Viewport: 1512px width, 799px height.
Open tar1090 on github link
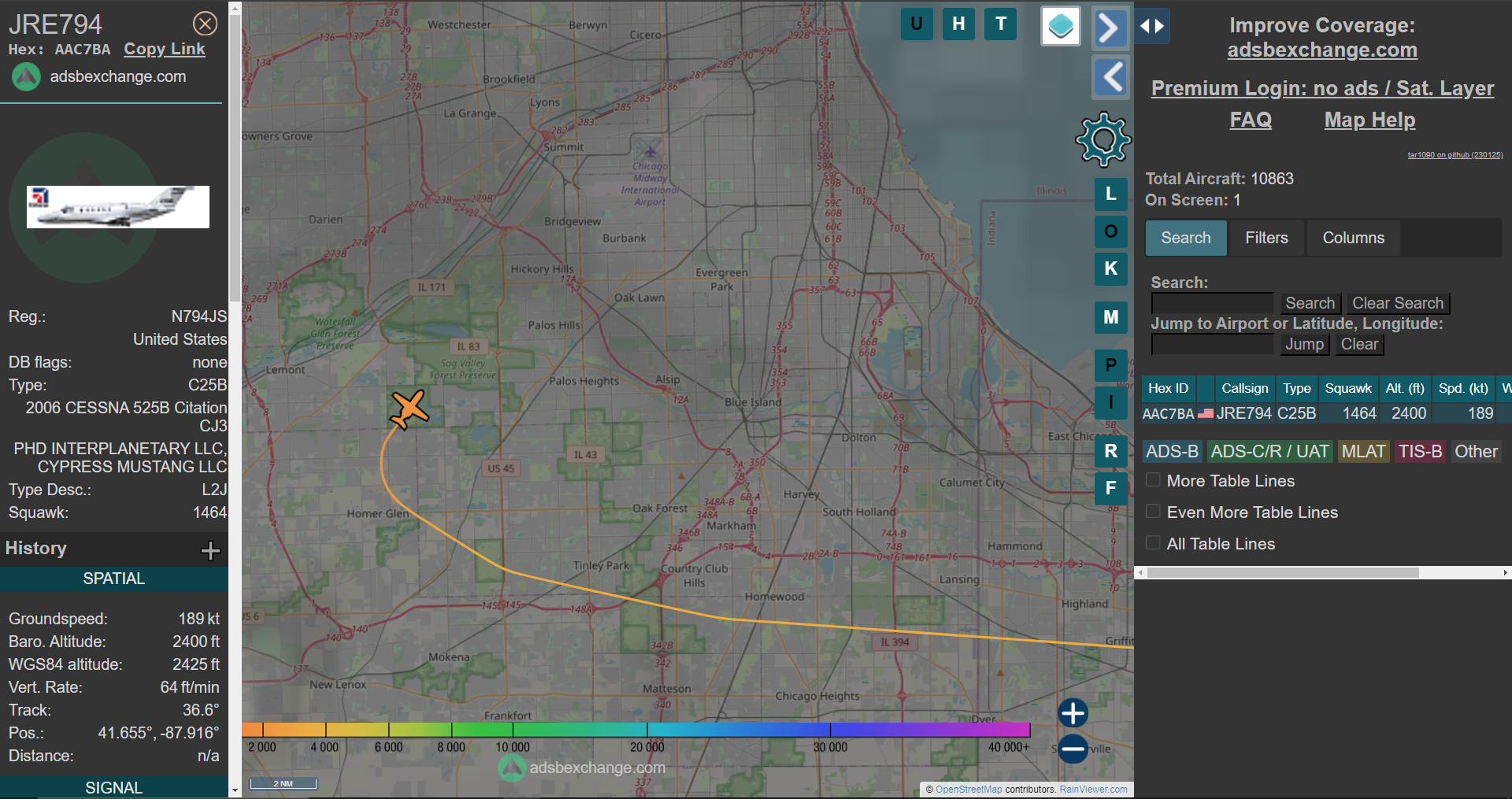(1455, 155)
